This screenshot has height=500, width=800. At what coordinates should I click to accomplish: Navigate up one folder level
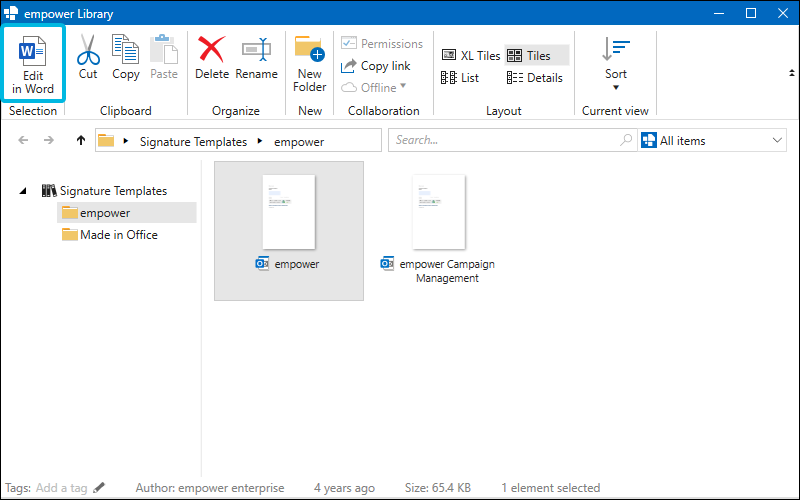[81, 140]
